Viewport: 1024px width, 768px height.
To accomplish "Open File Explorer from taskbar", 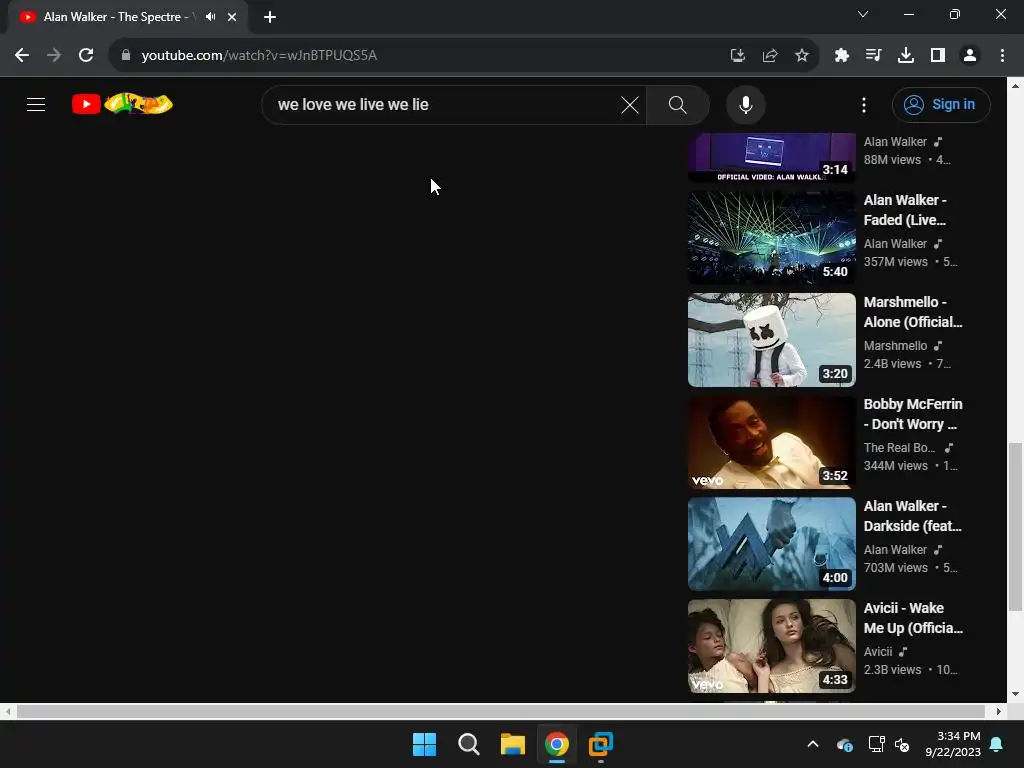I will [x=513, y=744].
